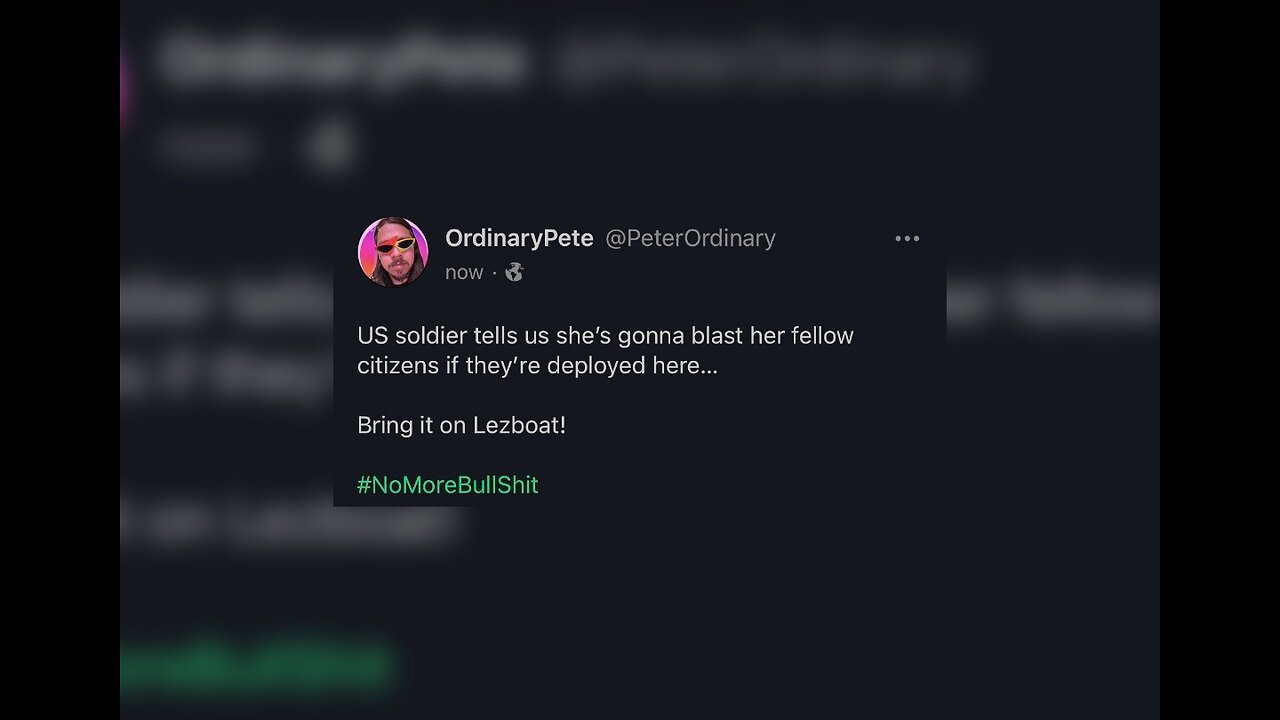Open the three-dot more options menu
Screen dimensions: 1280x720
coord(907,238)
